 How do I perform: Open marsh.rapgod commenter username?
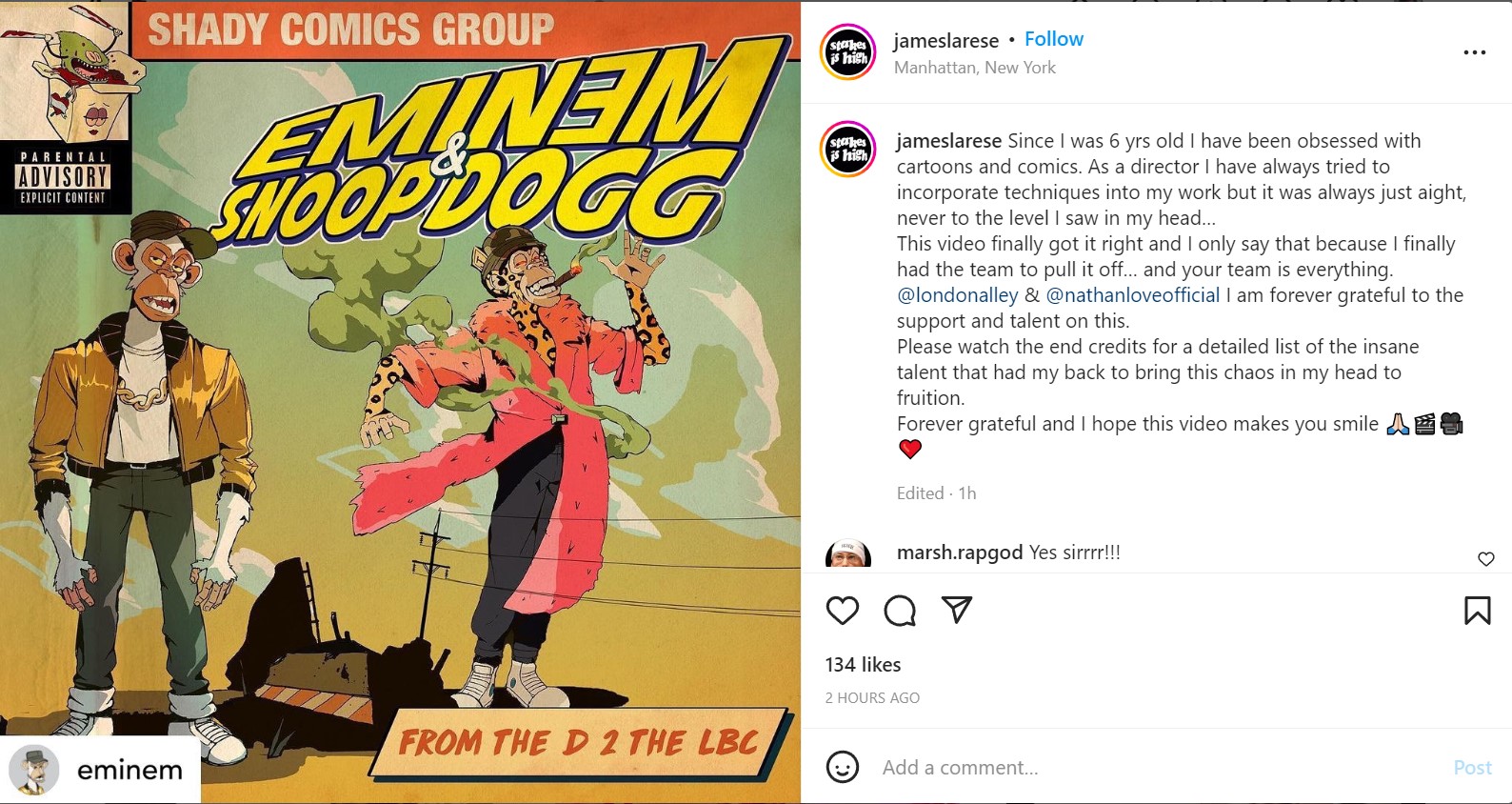coord(960,553)
